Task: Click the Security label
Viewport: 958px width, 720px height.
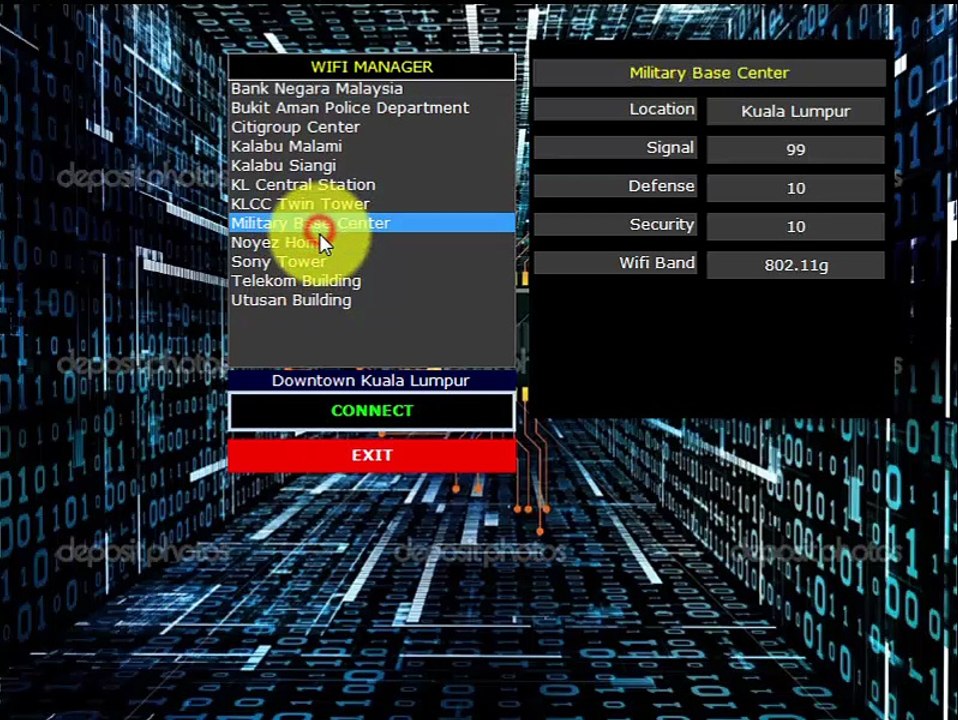Action: pyautogui.click(x=615, y=224)
